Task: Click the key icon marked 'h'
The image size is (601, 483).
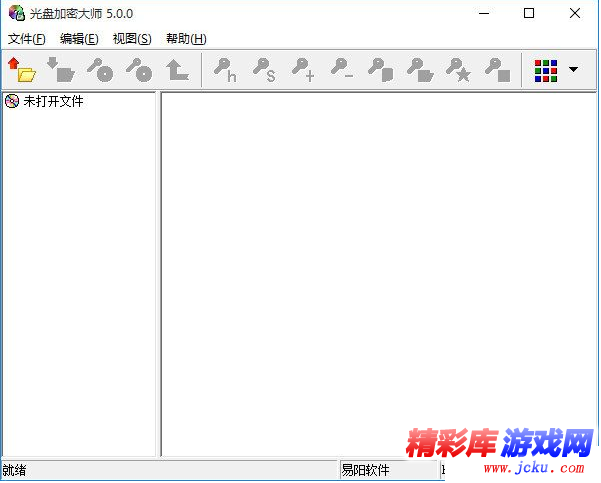Action: pos(226,70)
